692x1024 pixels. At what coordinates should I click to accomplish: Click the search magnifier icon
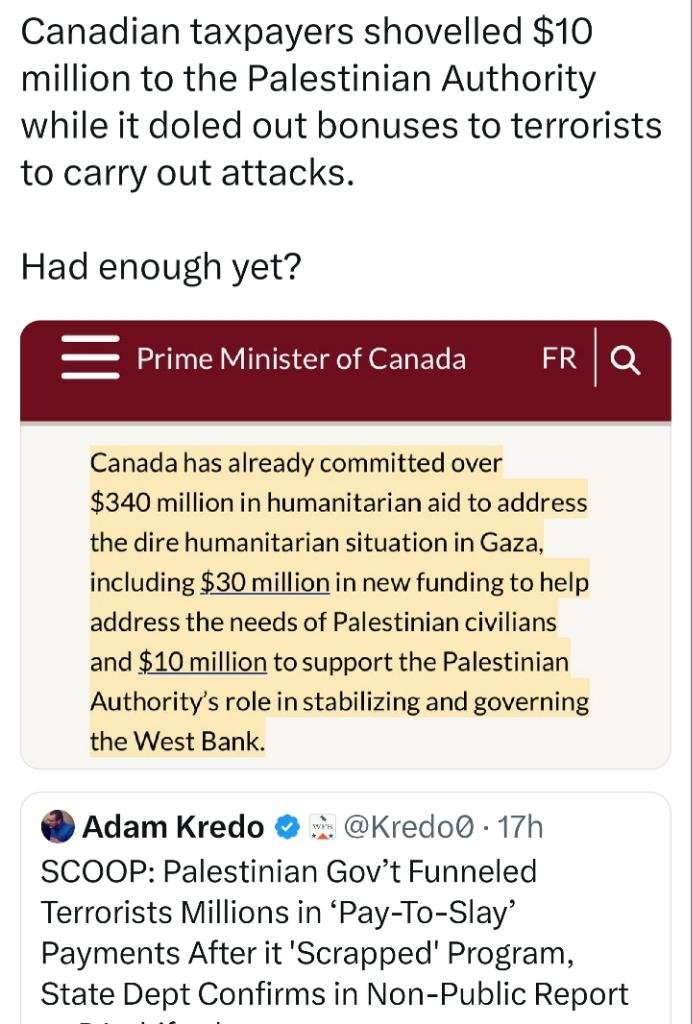(x=626, y=359)
